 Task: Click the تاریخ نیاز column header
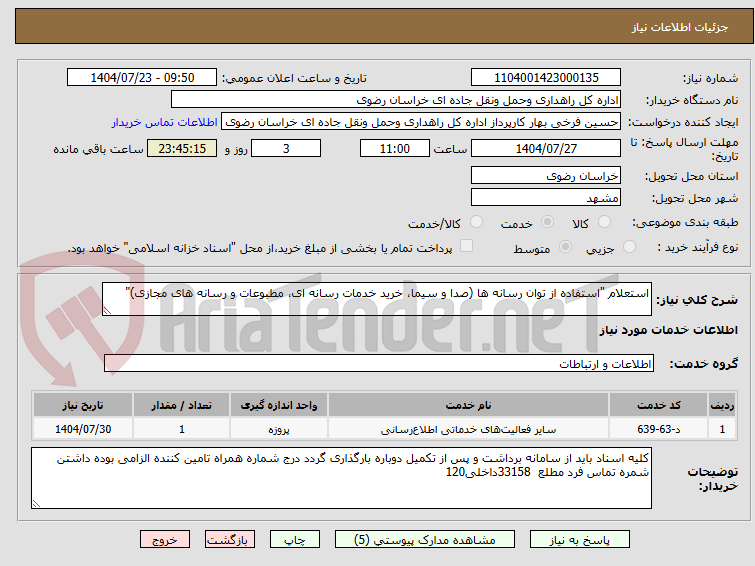tap(83, 405)
